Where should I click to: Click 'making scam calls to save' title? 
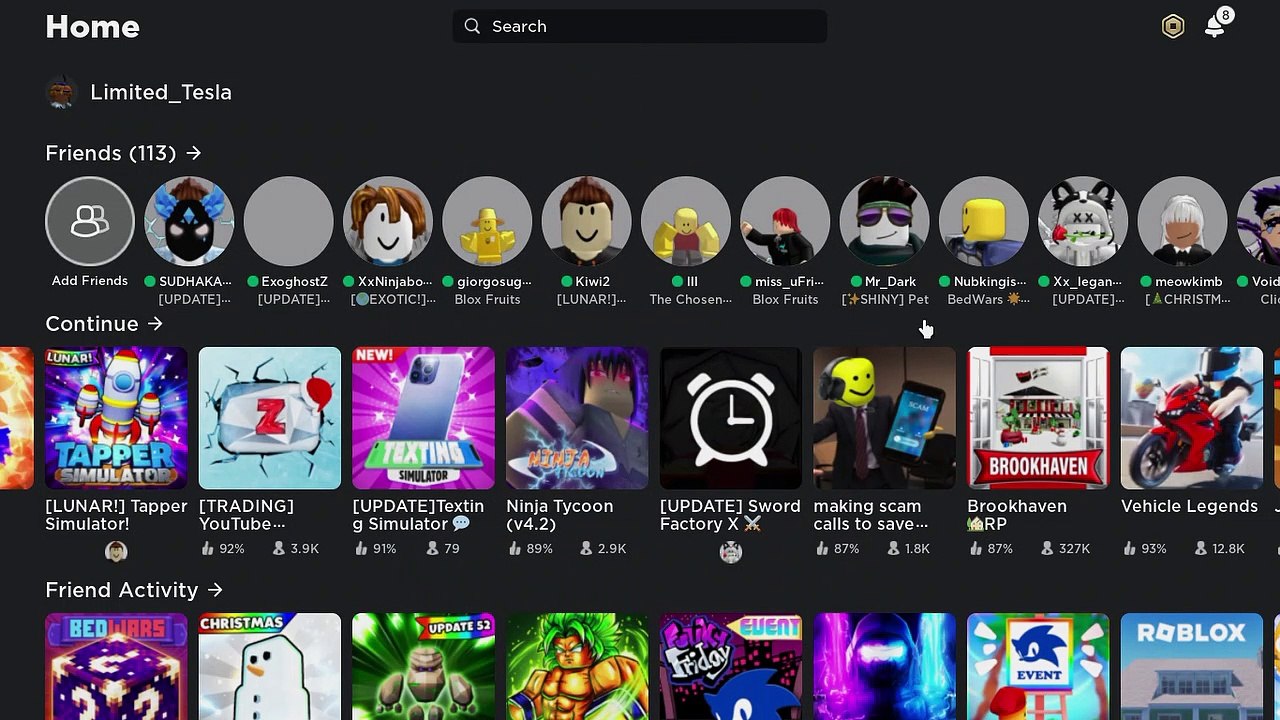point(871,515)
